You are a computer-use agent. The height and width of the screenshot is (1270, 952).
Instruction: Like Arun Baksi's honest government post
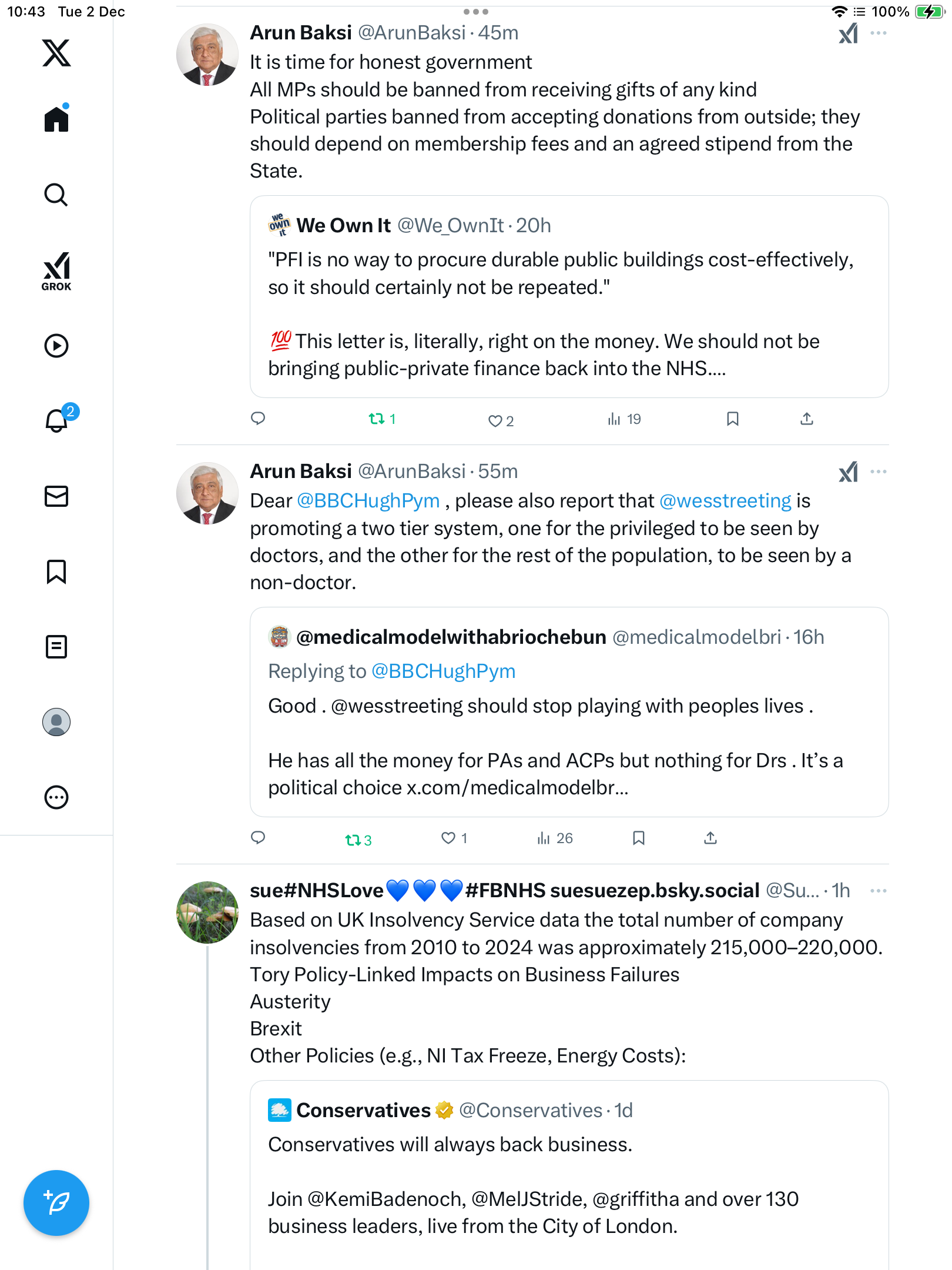495,420
